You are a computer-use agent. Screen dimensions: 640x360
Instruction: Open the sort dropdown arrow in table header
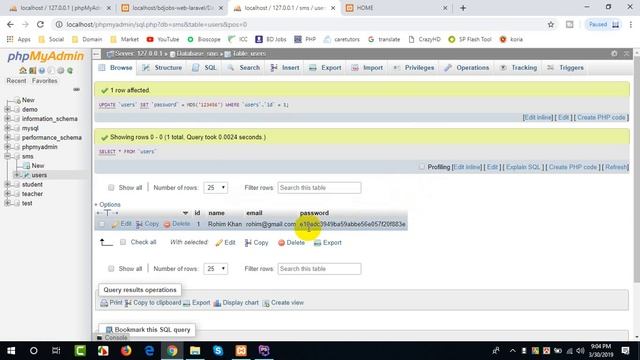click(185, 213)
